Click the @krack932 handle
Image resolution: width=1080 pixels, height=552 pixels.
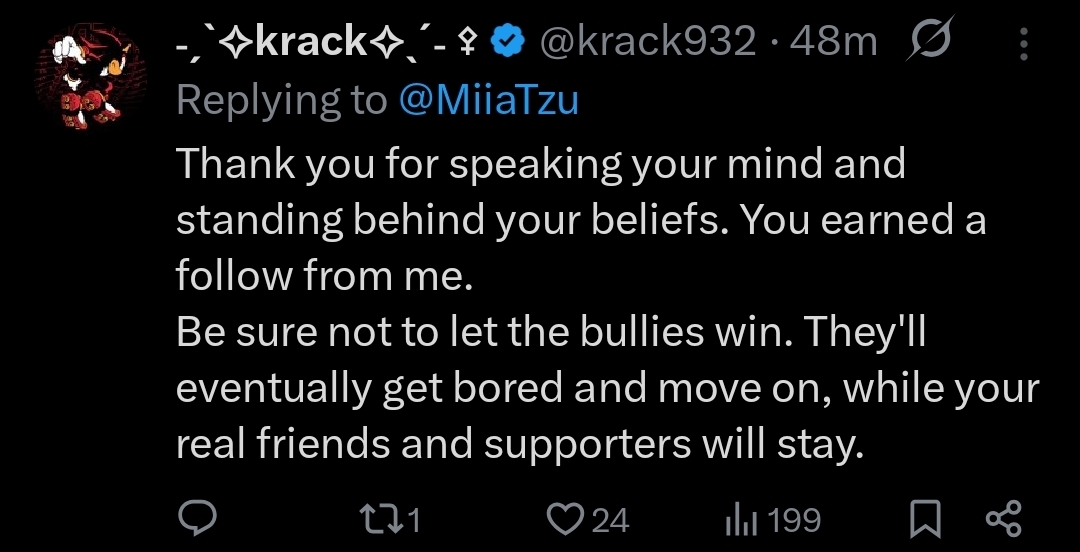click(647, 42)
